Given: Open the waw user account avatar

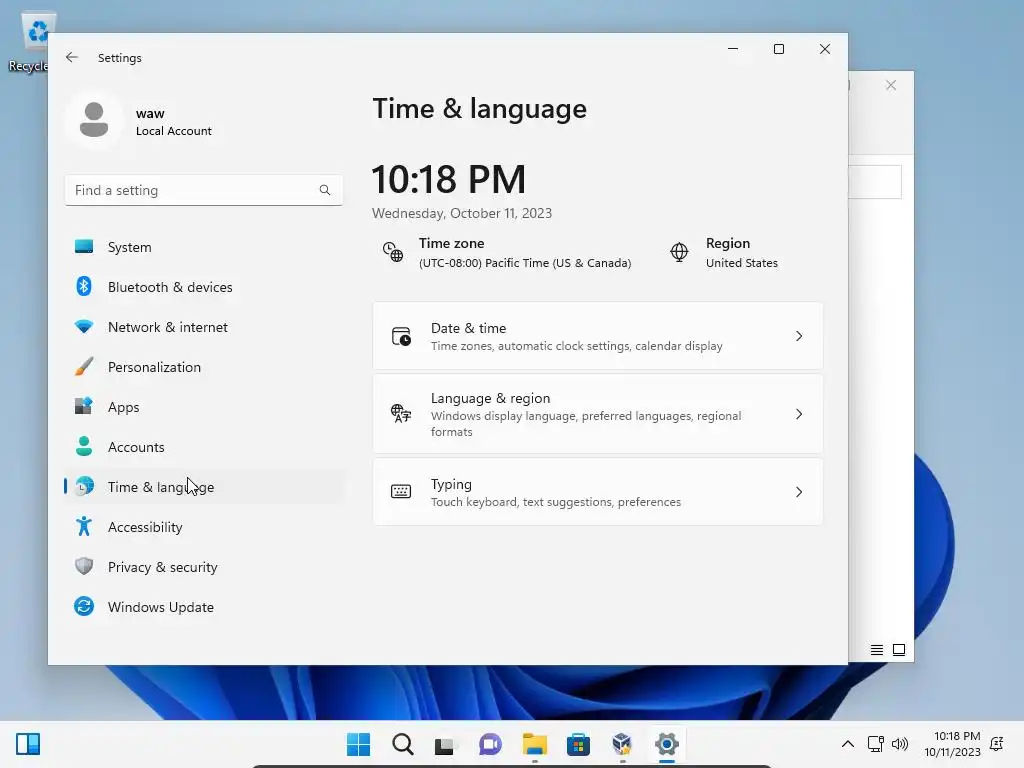Looking at the screenshot, I should pos(94,120).
